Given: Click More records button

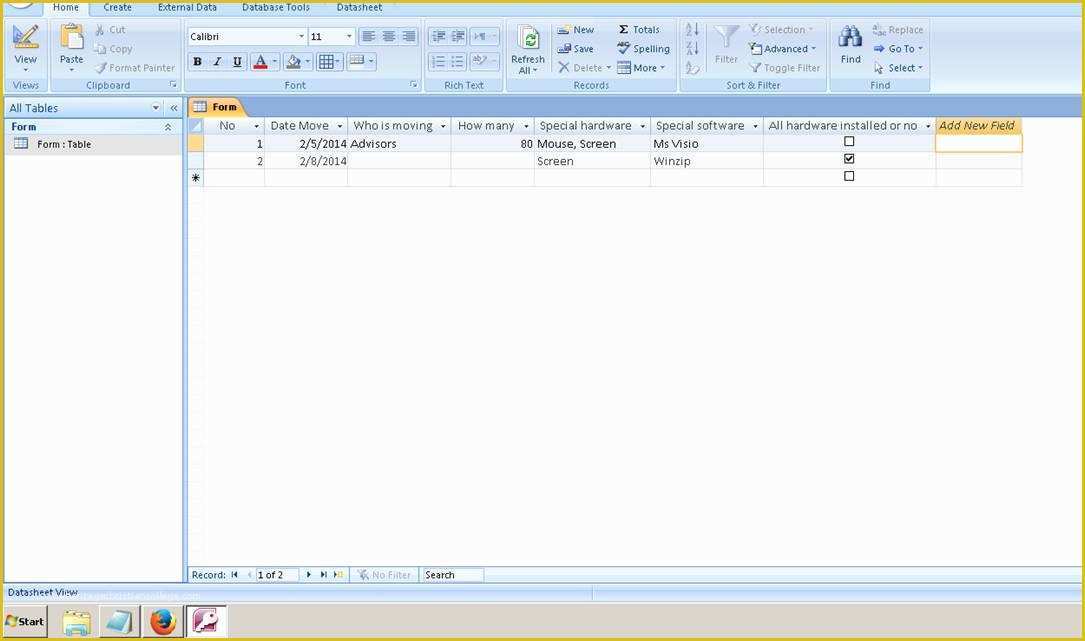Looking at the screenshot, I should tap(641, 68).
